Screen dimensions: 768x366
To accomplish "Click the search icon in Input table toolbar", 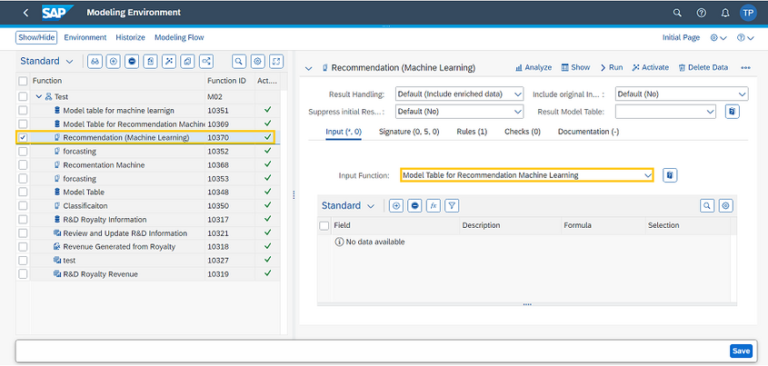I will [707, 206].
